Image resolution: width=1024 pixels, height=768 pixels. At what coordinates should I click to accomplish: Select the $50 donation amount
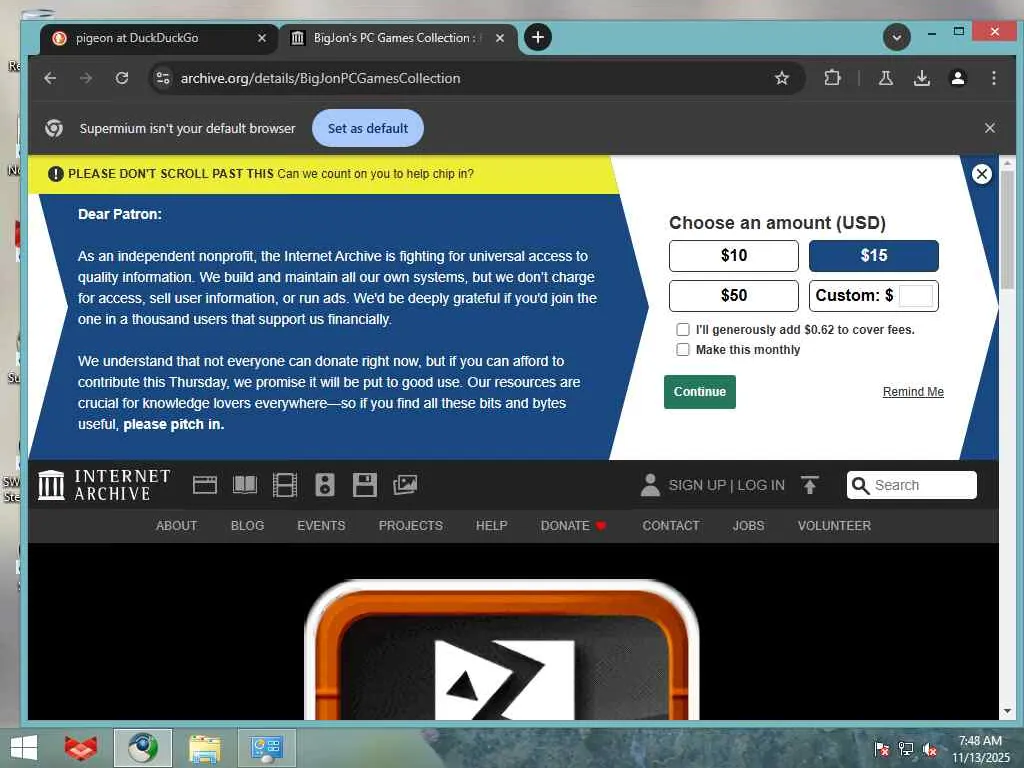click(x=733, y=296)
